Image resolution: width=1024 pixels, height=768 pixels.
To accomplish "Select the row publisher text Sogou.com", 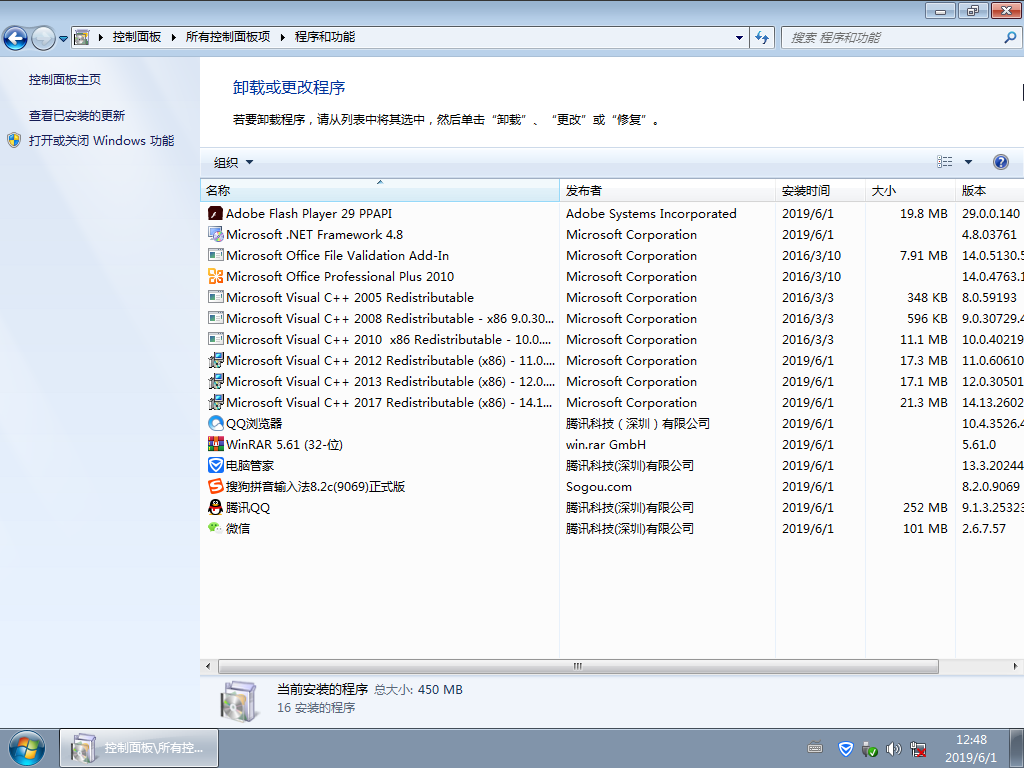I will click(x=599, y=487).
